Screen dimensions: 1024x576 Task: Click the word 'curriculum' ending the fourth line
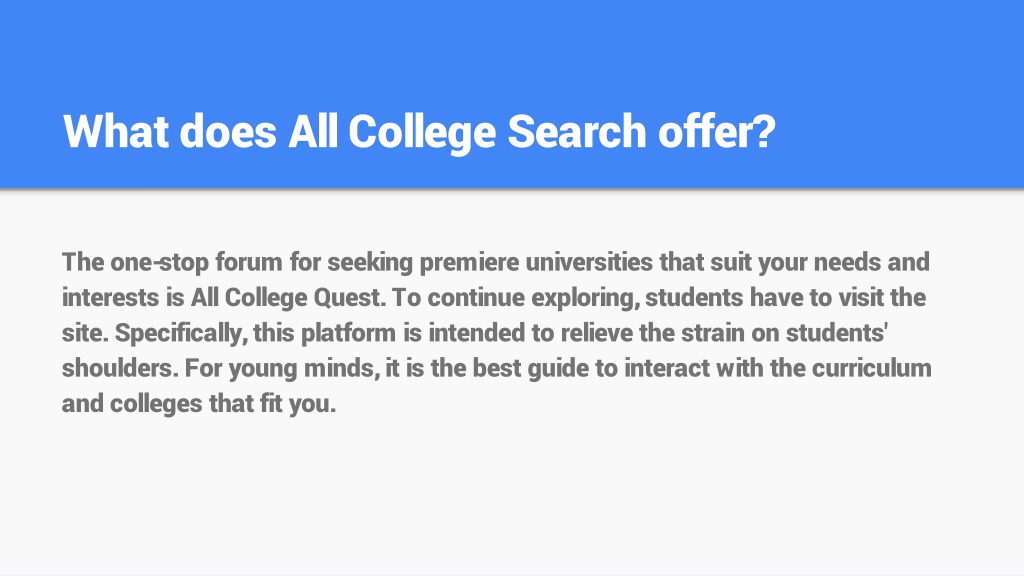871,368
